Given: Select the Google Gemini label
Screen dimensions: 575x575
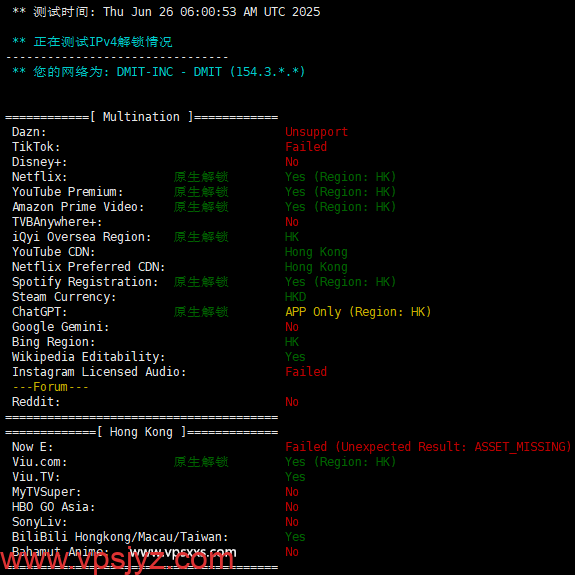Looking at the screenshot, I should (x=61, y=327).
